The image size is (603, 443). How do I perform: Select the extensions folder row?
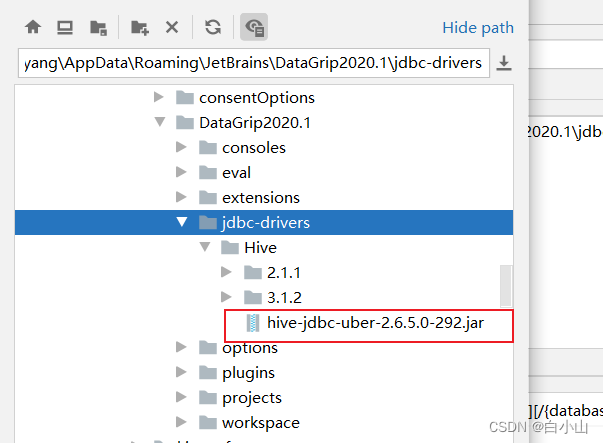pyautogui.click(x=264, y=198)
